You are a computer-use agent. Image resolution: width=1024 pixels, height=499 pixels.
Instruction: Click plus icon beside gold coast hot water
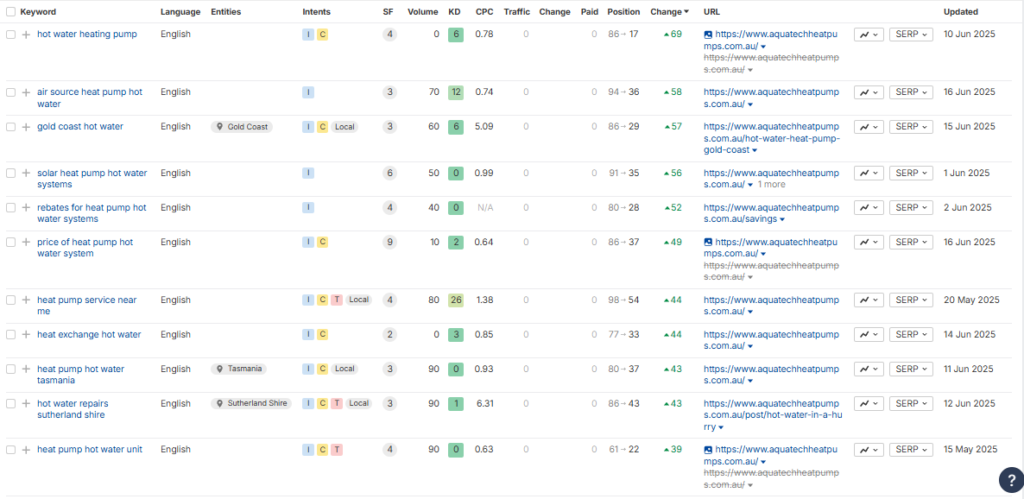(x=26, y=127)
